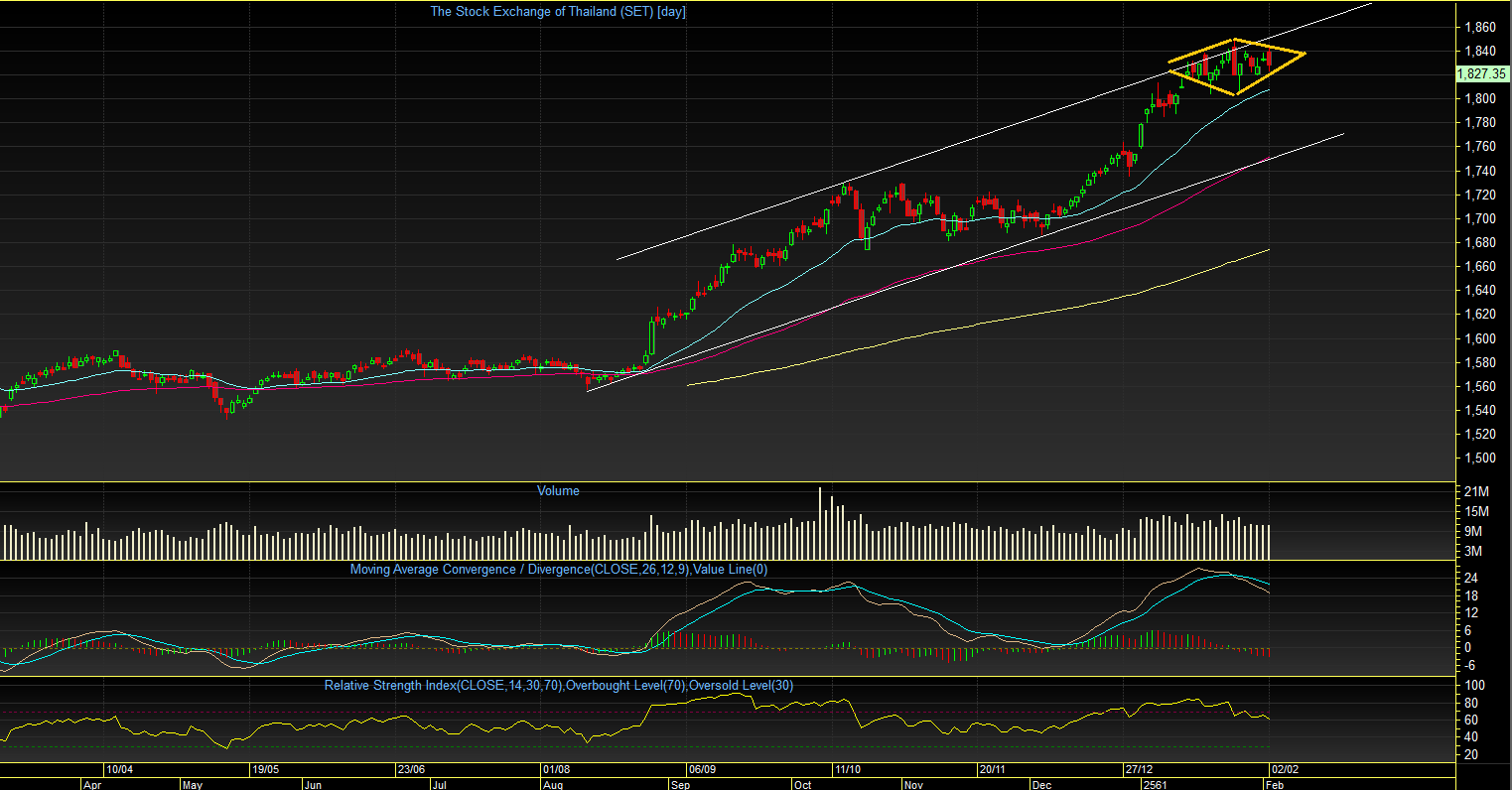The width and height of the screenshot is (1512, 790).
Task: Select the "1,800" price axis label
Action: coord(1481,98)
